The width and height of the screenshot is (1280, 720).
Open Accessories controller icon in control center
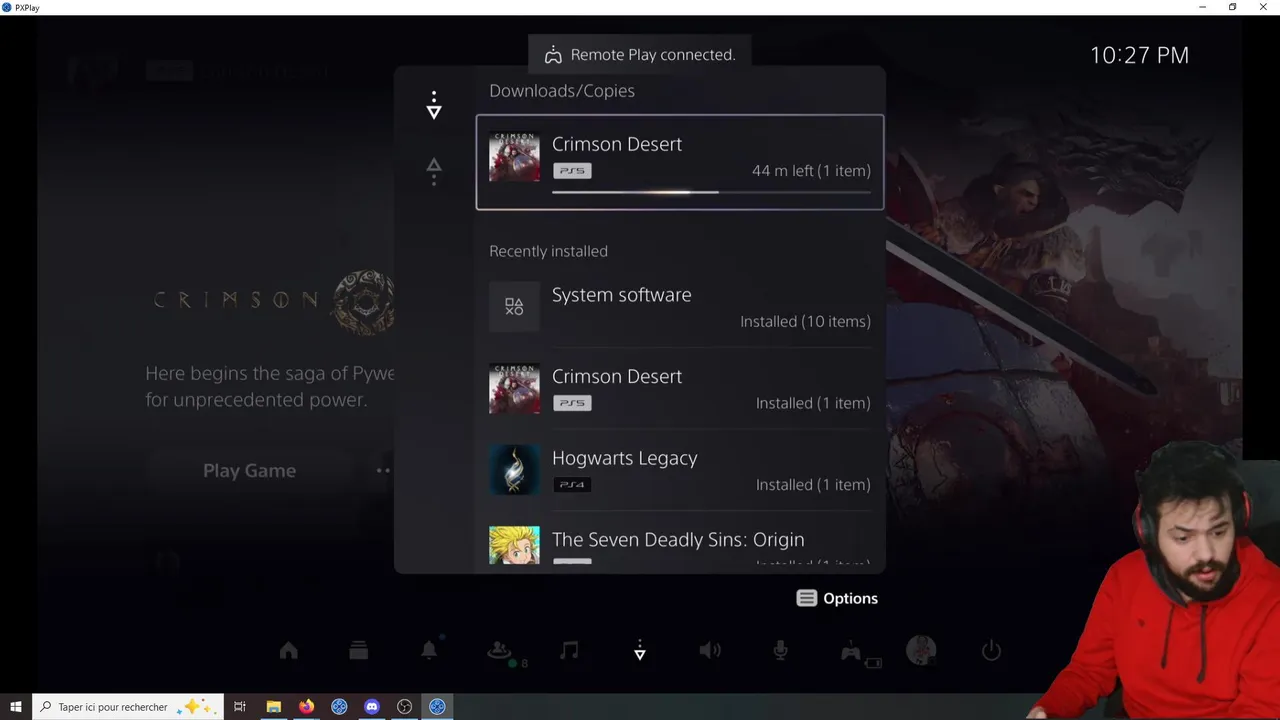[x=851, y=651]
